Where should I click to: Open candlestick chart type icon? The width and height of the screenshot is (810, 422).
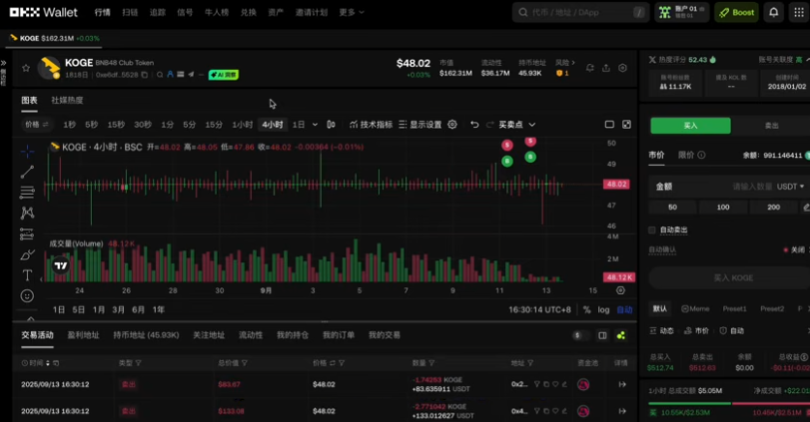coord(331,124)
